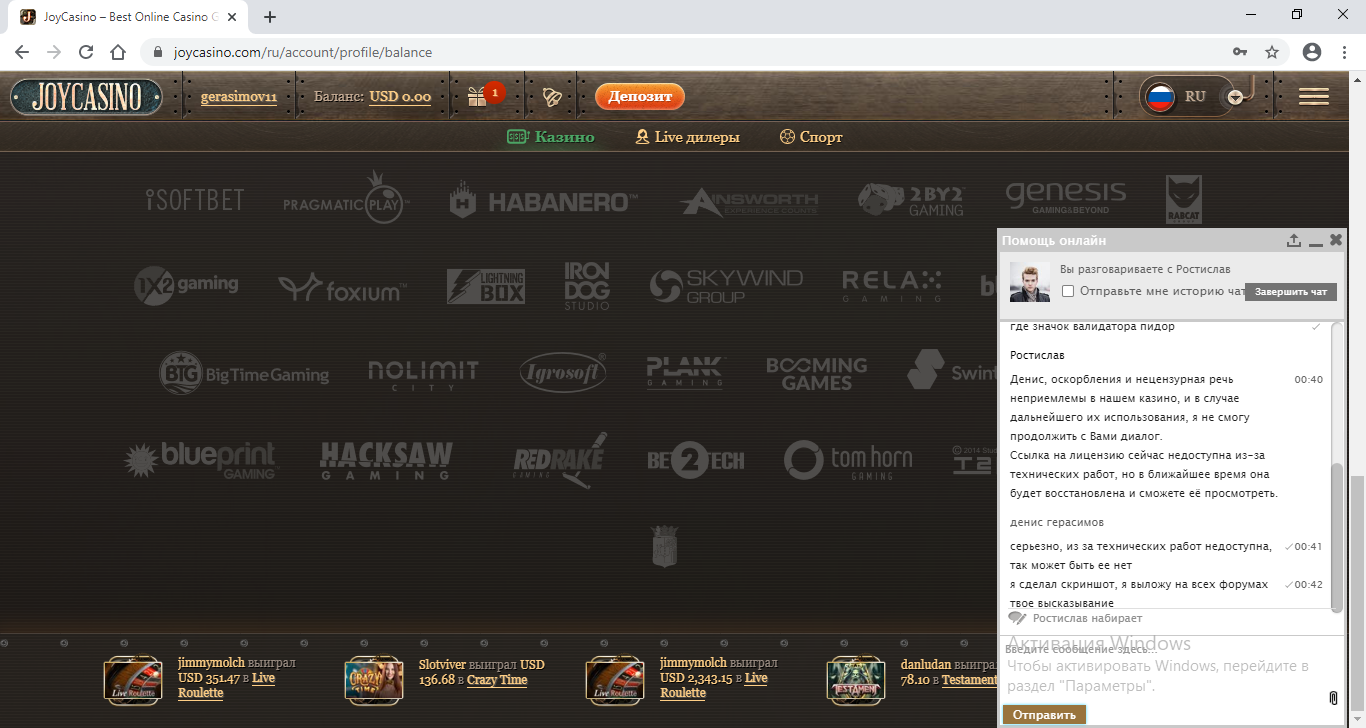
Task: Expand the RU language dropdown
Action: 1236,97
